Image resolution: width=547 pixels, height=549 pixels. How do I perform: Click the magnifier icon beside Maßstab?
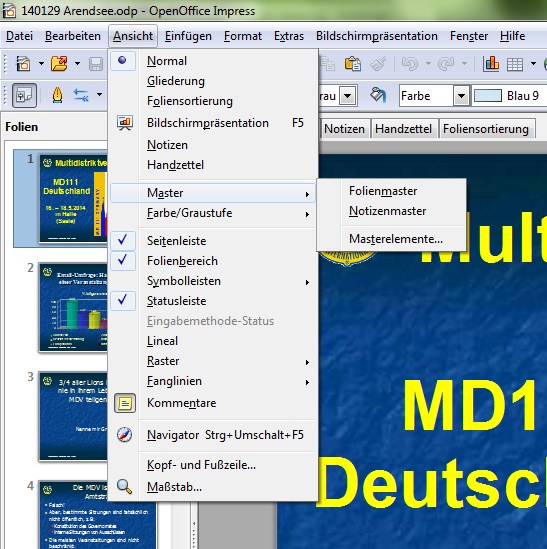tap(124, 487)
